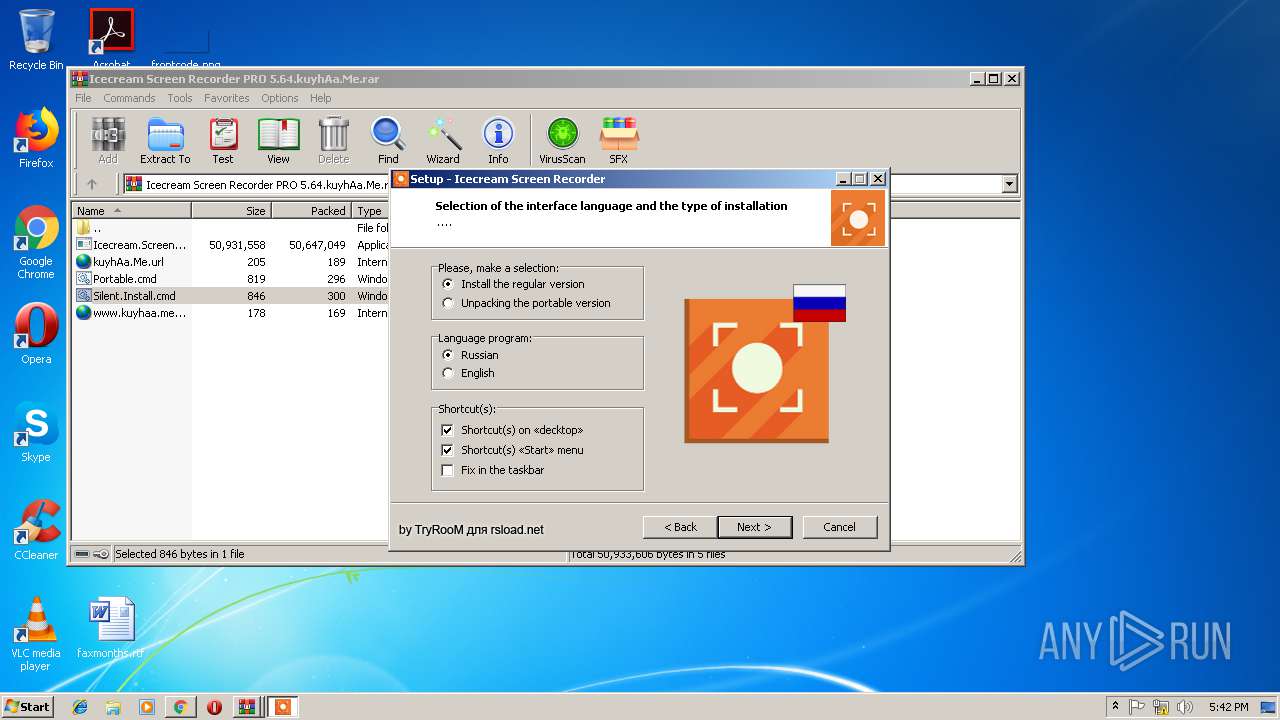The width and height of the screenshot is (1280, 720).
Task: Click the Add toolbar icon in WinRAR
Action: click(x=108, y=140)
